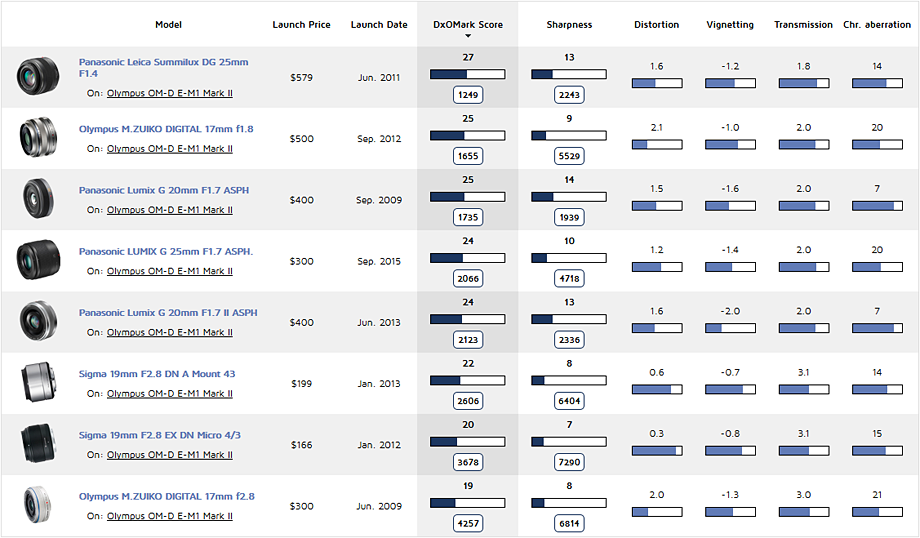Click Panasonic Lumix 20mm F1.7 II thumbnail

pos(38,321)
